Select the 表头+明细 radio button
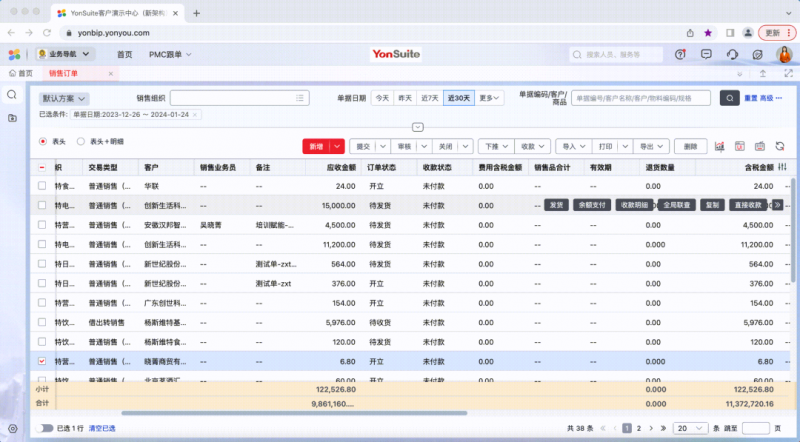The width and height of the screenshot is (800, 442). (x=81, y=141)
